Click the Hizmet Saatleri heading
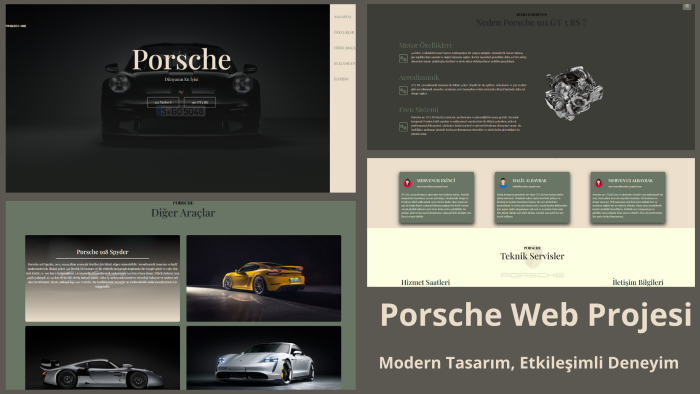This screenshot has width=700, height=394. coord(425,282)
